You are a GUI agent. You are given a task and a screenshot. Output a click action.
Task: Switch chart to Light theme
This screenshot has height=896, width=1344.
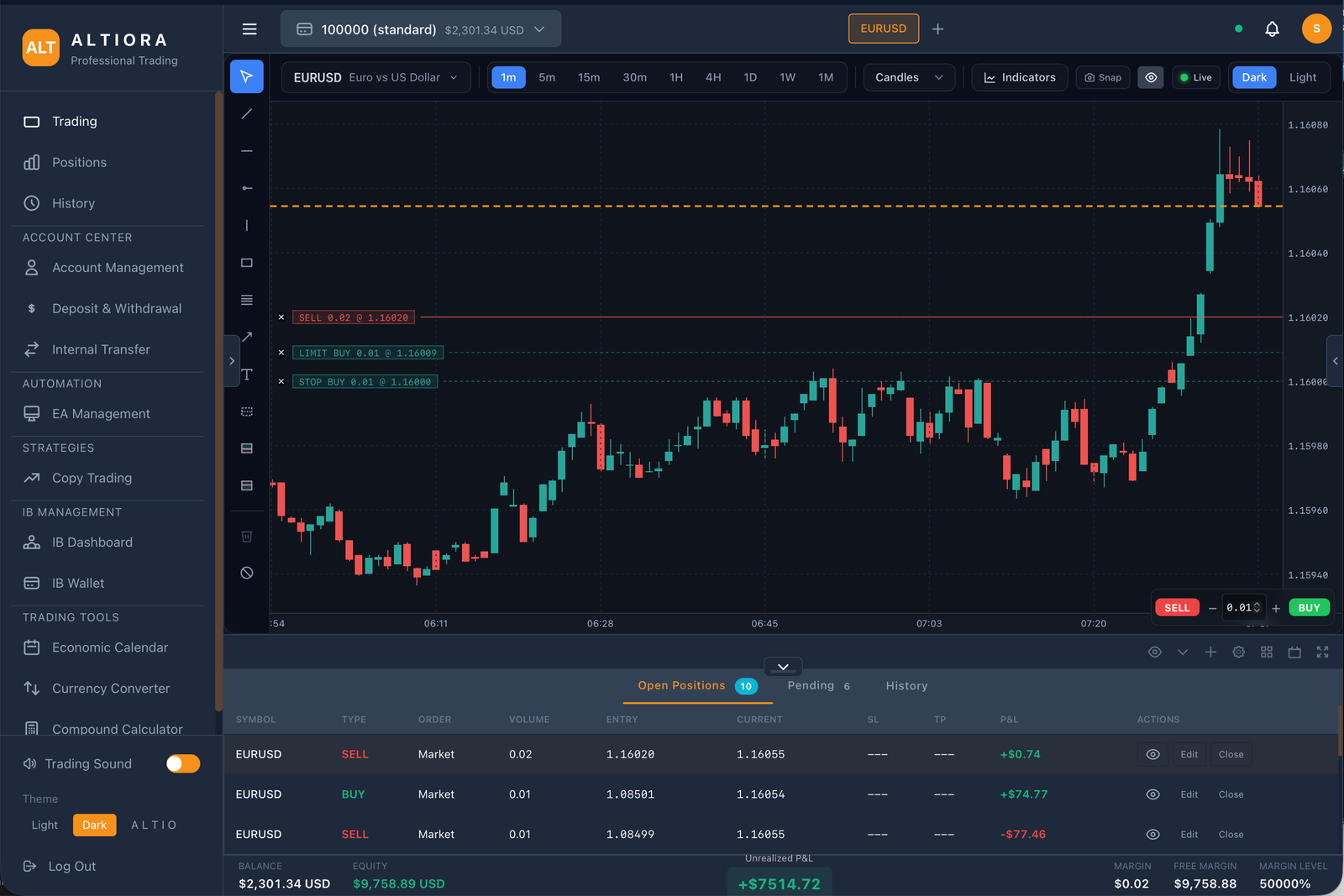tap(1303, 77)
